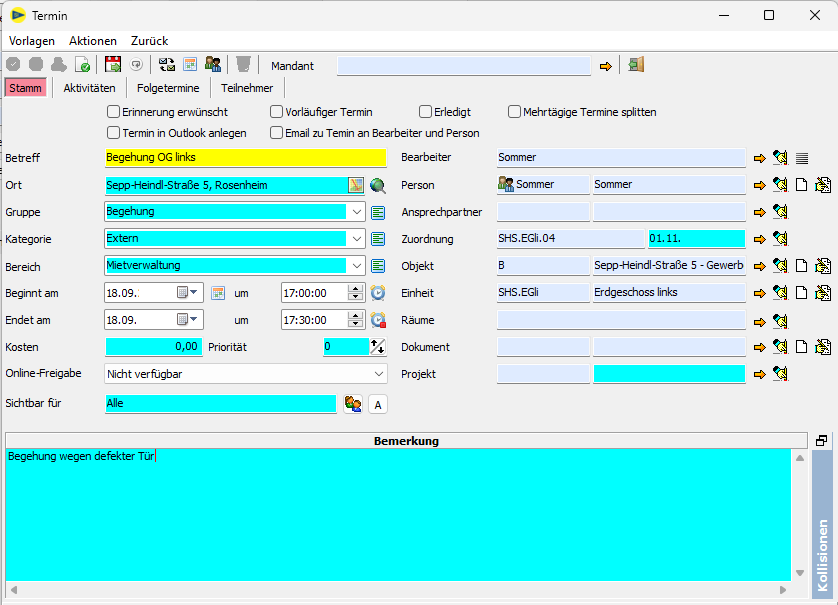The image size is (838, 605).
Task: Open the Online-Freigabe dropdown
Action: [378, 374]
